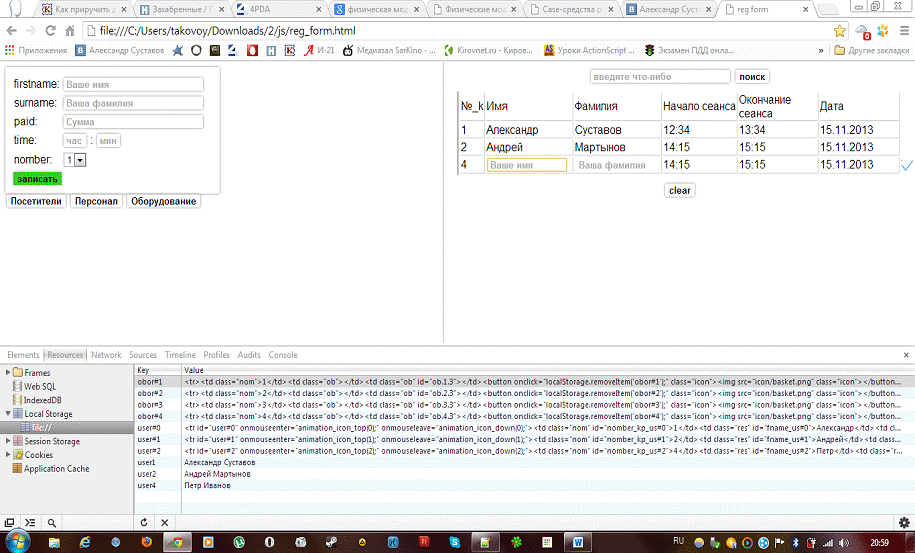Click the blue checkmark beside row 4
This screenshot has width=915, height=553.
tap(906, 165)
